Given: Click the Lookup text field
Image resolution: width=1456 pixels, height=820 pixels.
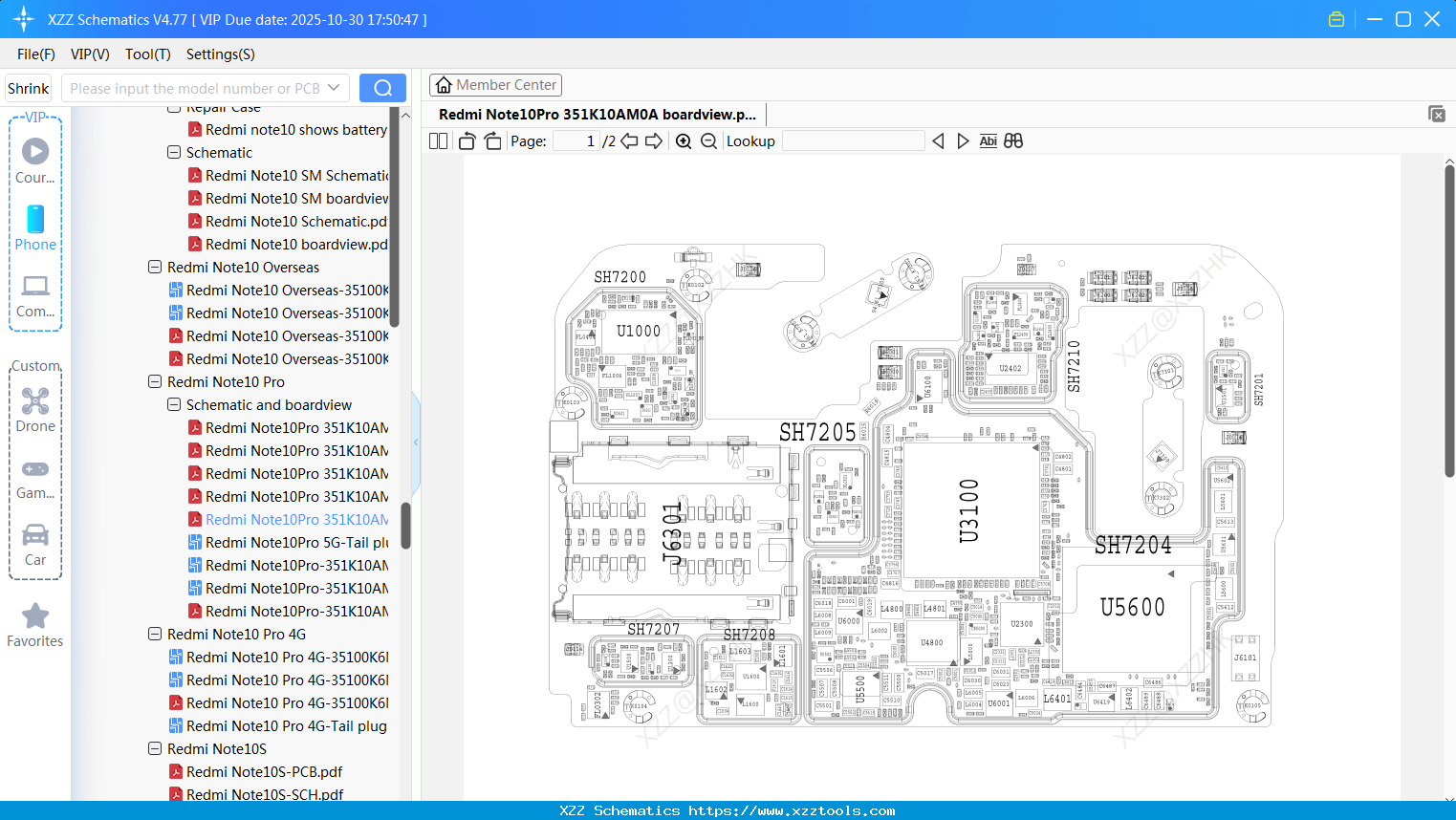Looking at the screenshot, I should pos(854,141).
